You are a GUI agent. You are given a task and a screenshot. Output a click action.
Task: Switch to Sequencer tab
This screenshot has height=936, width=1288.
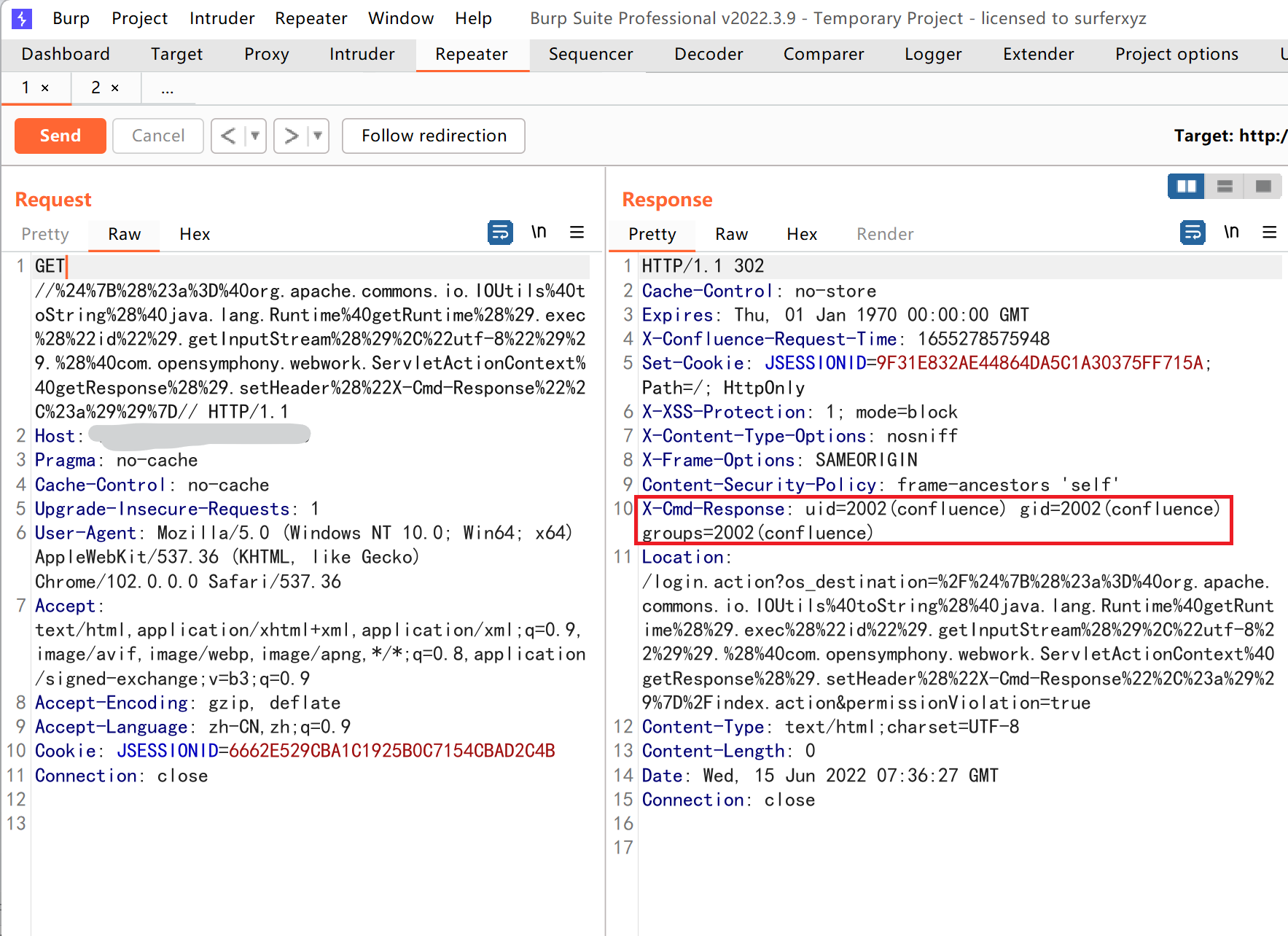coord(591,54)
